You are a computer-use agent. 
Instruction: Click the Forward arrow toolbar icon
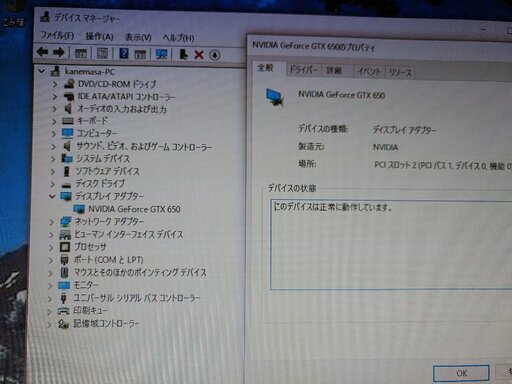point(59,52)
